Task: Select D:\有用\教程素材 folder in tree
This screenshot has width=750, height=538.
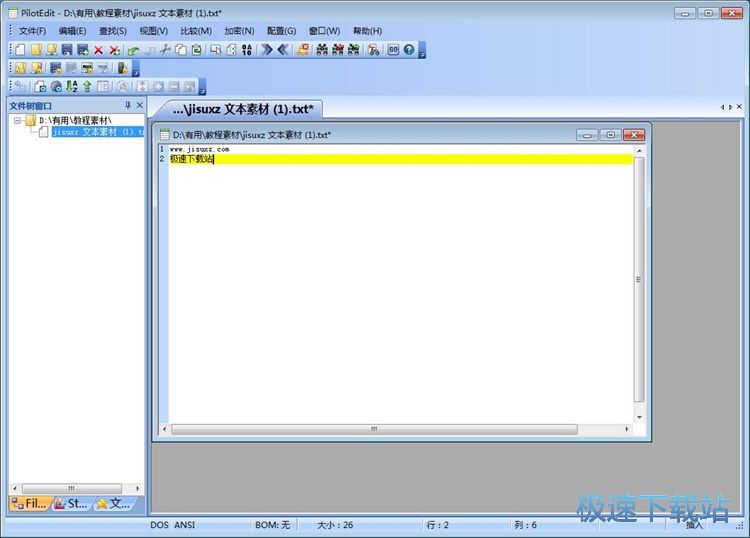Action: point(75,121)
